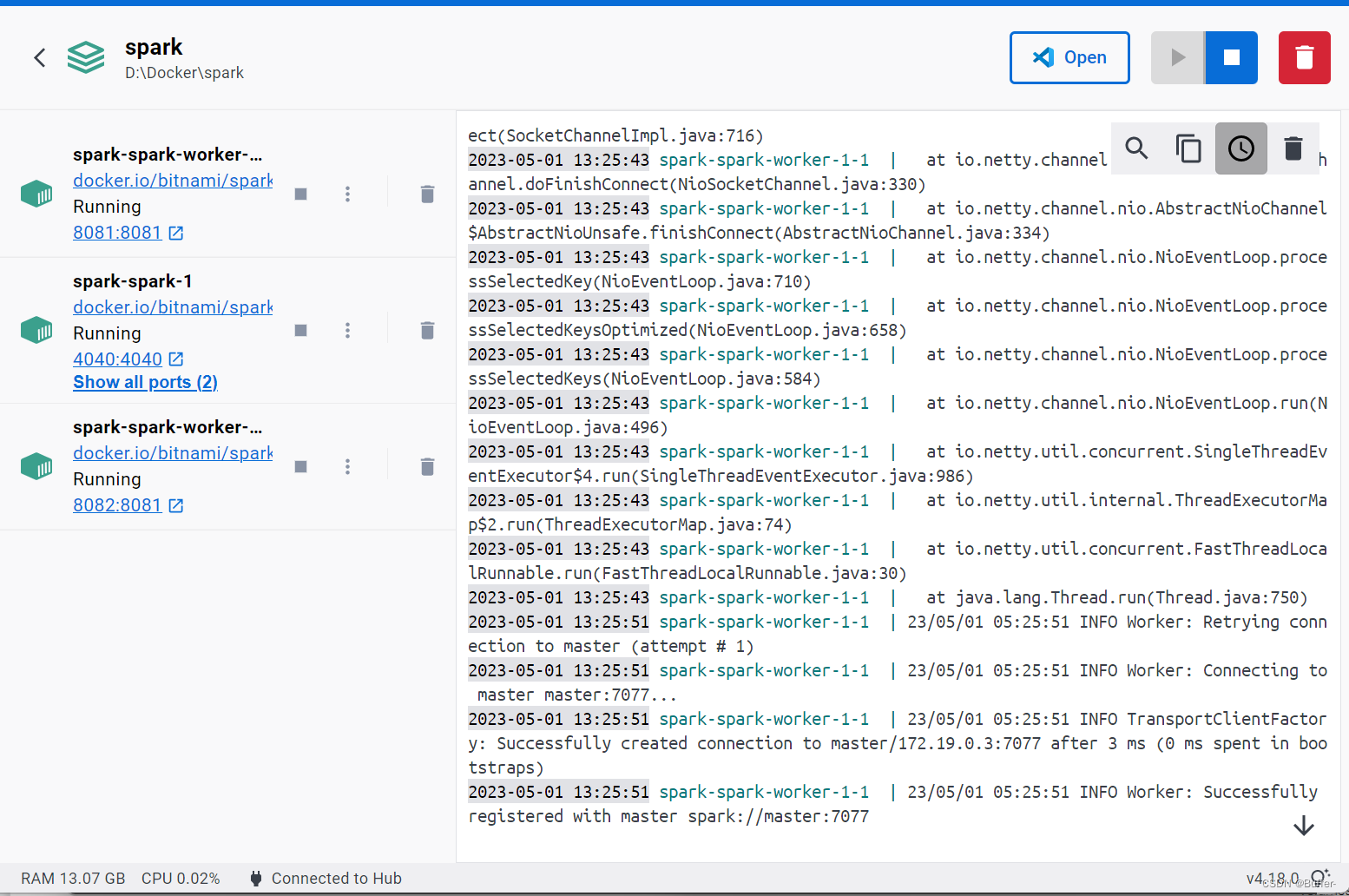
Task: Click the RAM 13.07 GB indicator
Action: tap(73, 879)
